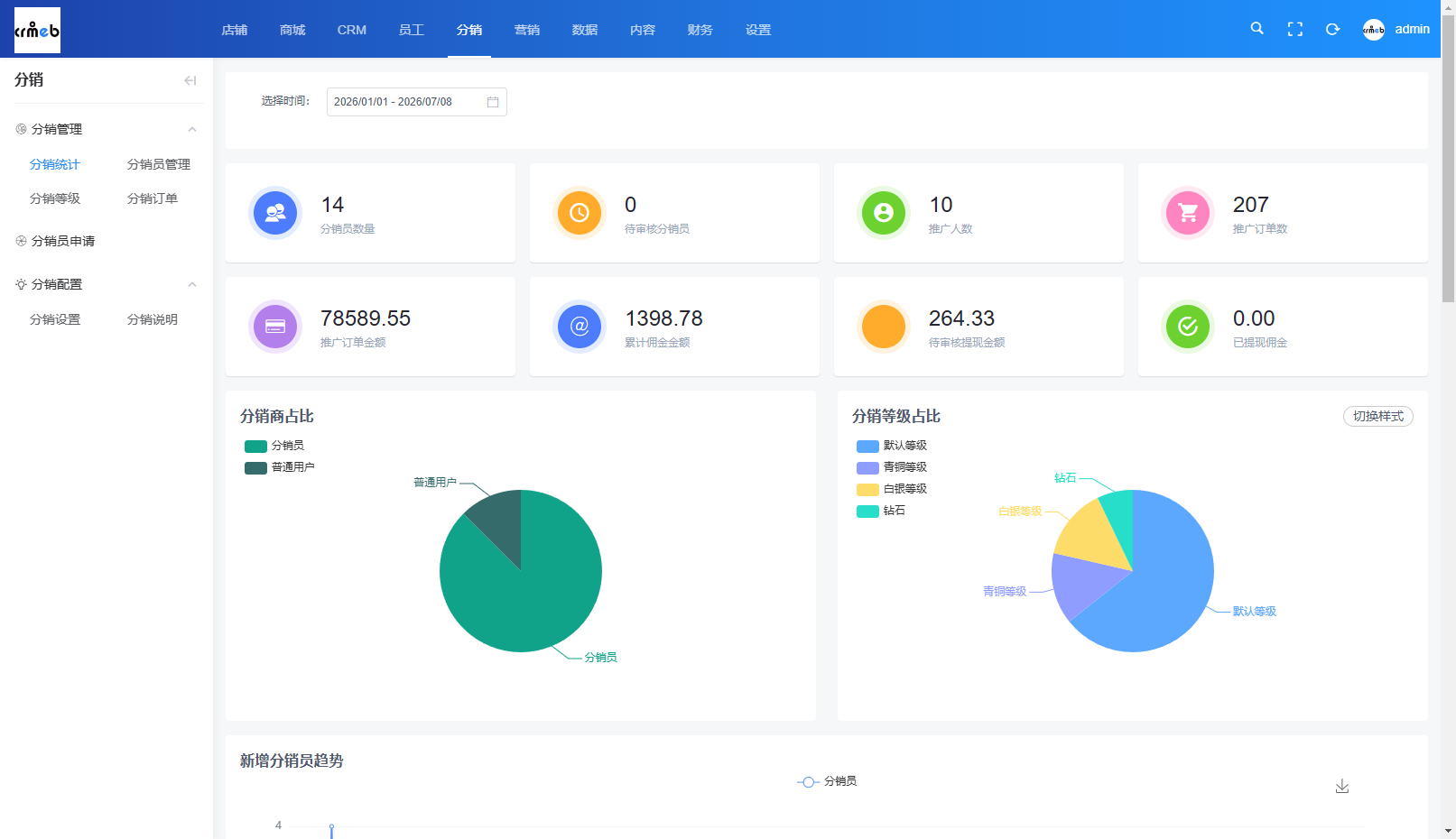Collapse the 分销配置 menu group

click(x=191, y=284)
